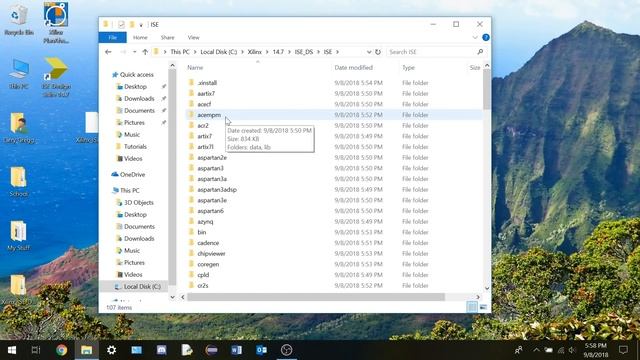The image size is (640, 360).
Task: Open the File ribbon tab
Action: click(113, 37)
